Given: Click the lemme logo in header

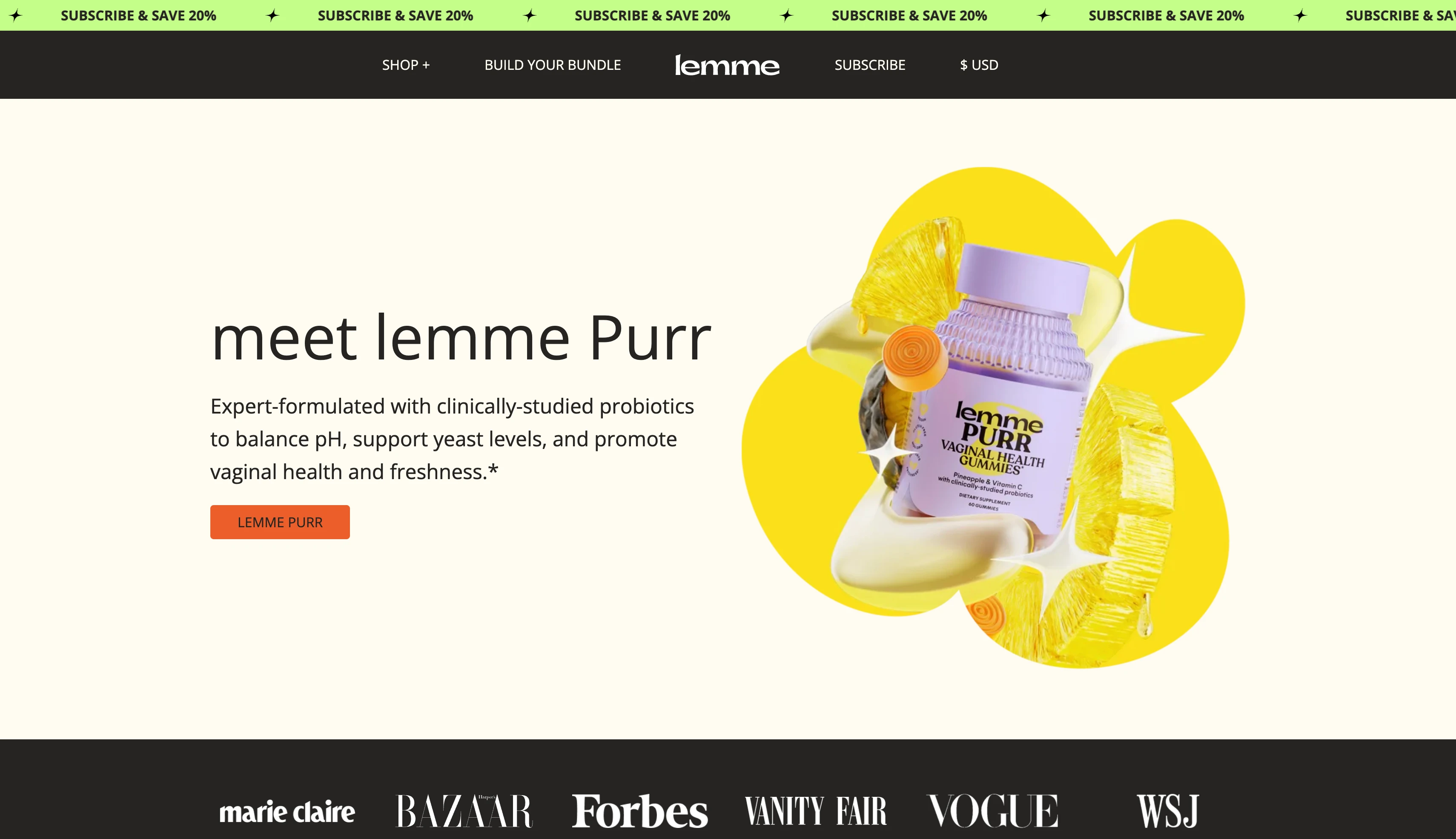Looking at the screenshot, I should pyautogui.click(x=727, y=65).
